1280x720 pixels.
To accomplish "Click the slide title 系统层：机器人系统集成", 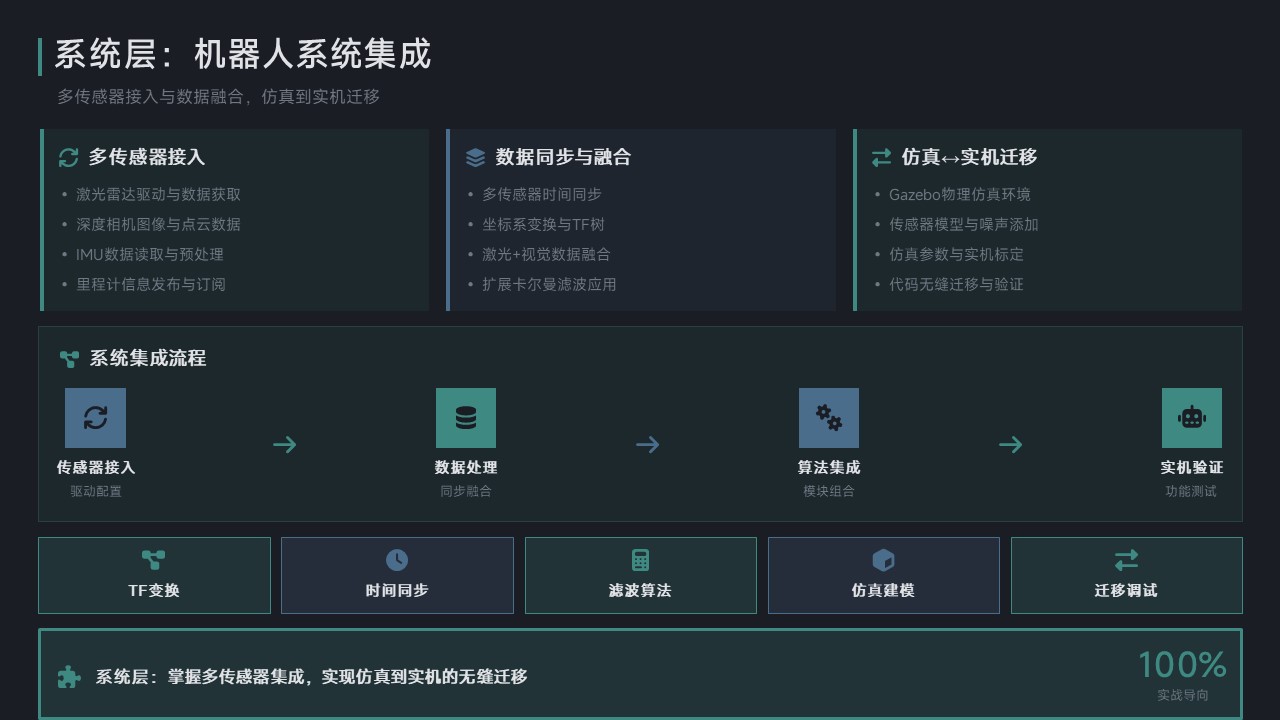I will pos(242,55).
